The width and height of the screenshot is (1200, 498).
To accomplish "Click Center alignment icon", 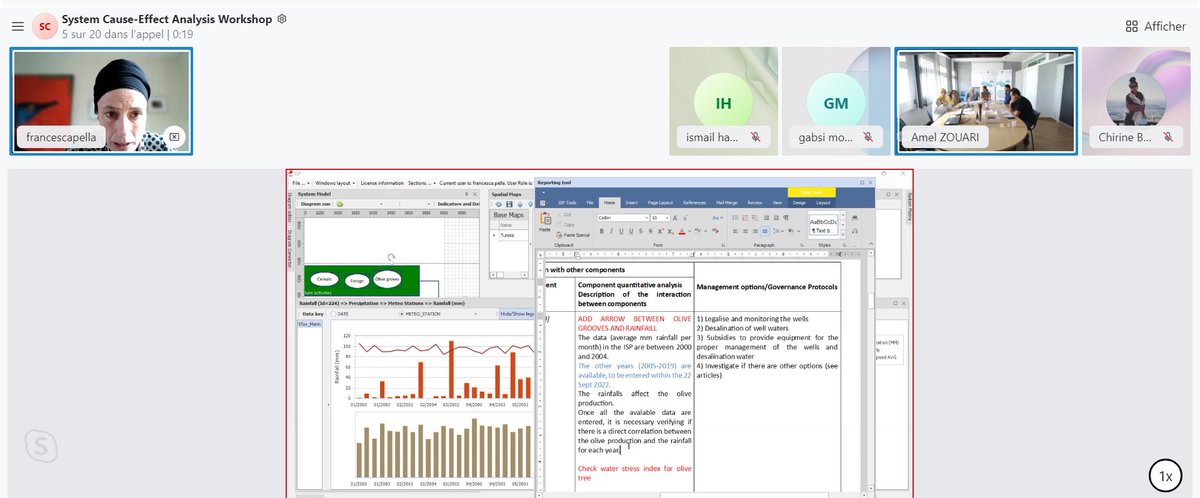I will click(745, 231).
